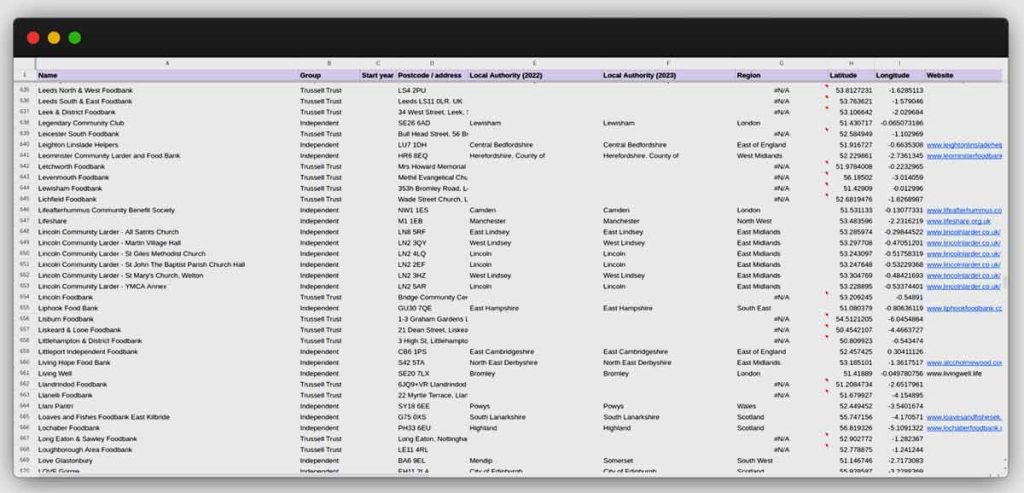Screen dimensions: 1024x493
Task: Select Leicester South Foodbank cell
Action: 167,134
